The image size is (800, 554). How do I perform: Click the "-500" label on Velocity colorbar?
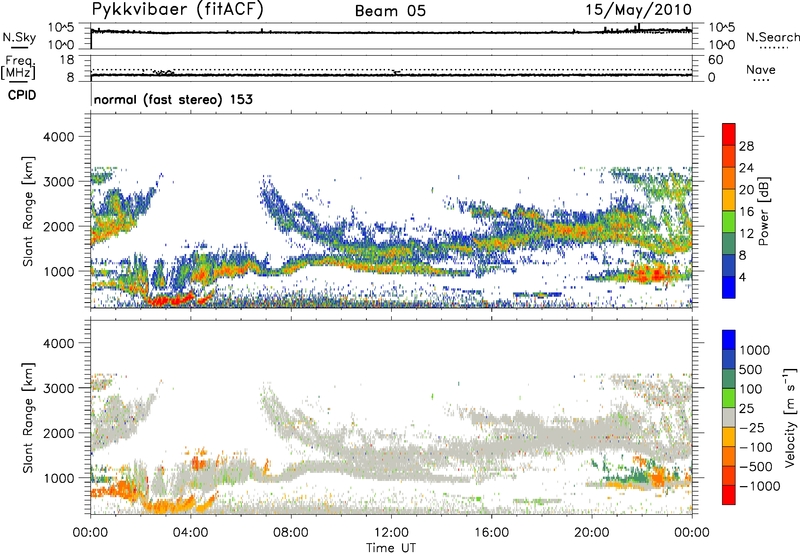(756, 467)
